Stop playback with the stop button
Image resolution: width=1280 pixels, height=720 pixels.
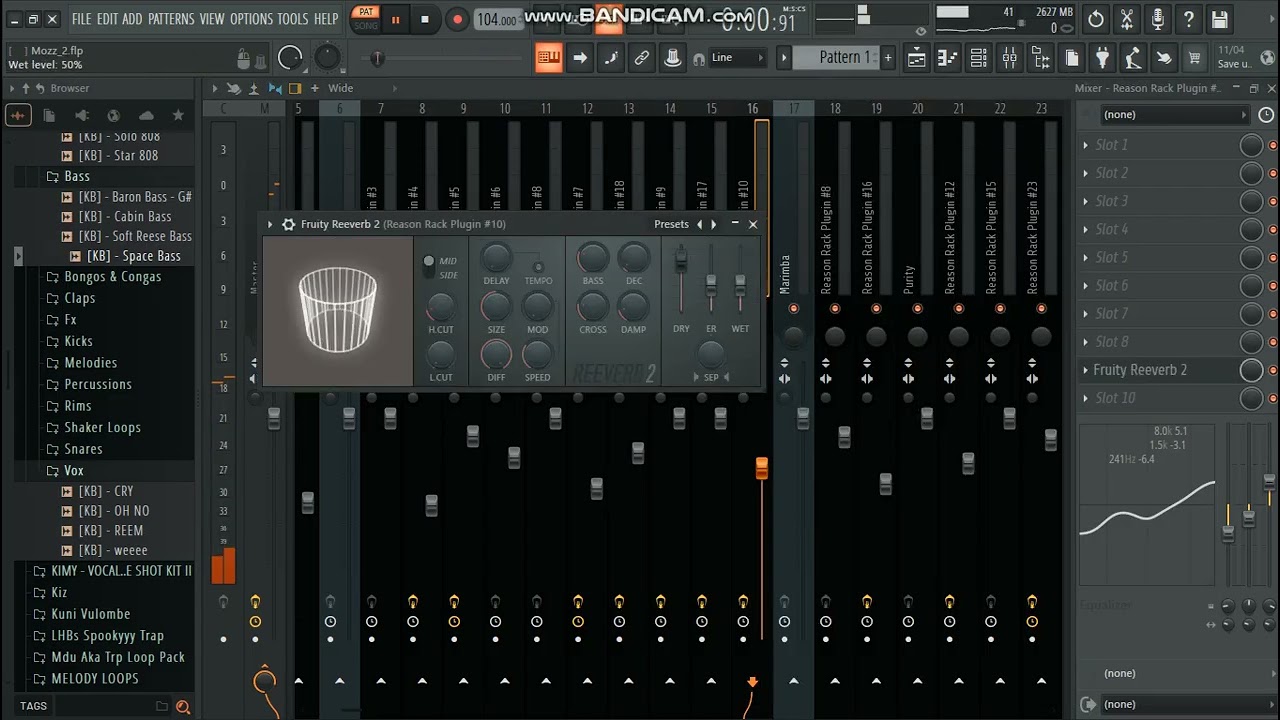click(x=425, y=19)
